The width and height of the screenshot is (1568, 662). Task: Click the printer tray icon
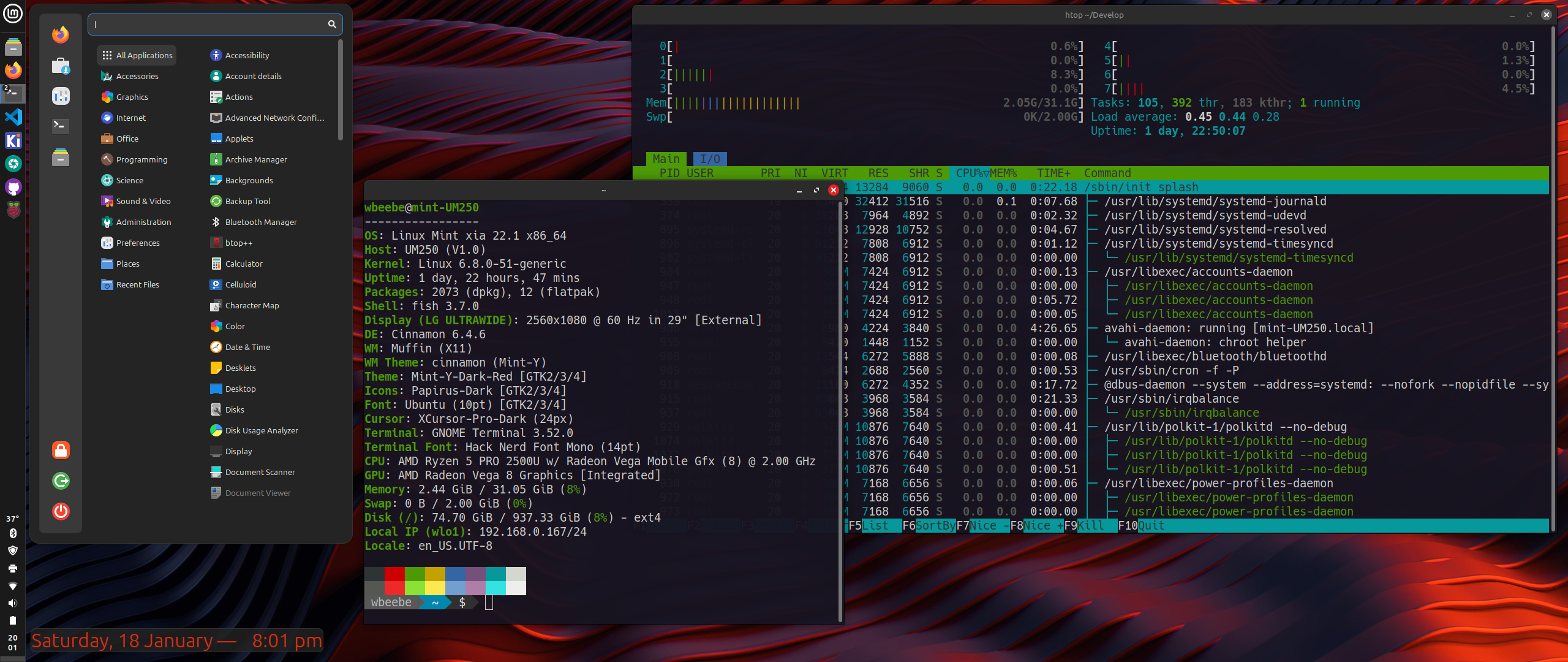pos(13,569)
